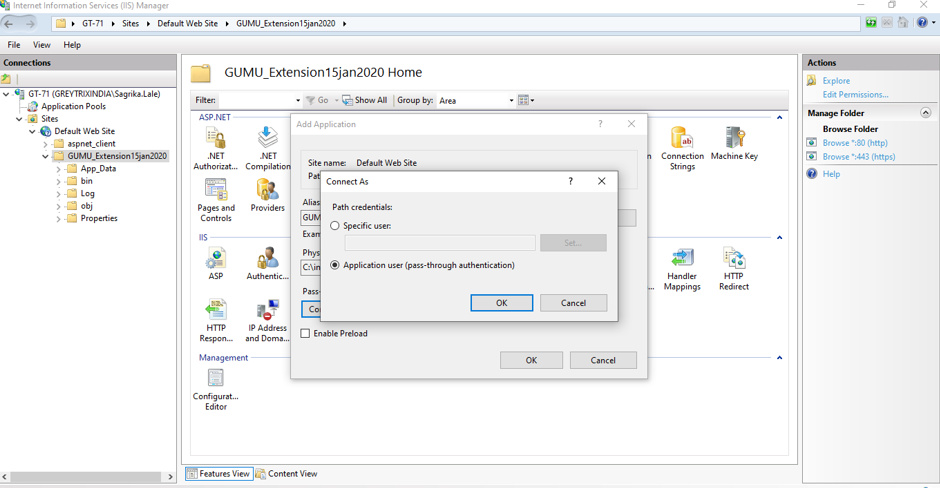Toggle the Enable Preload checkbox
This screenshot has height=488, width=940.
[x=306, y=333]
